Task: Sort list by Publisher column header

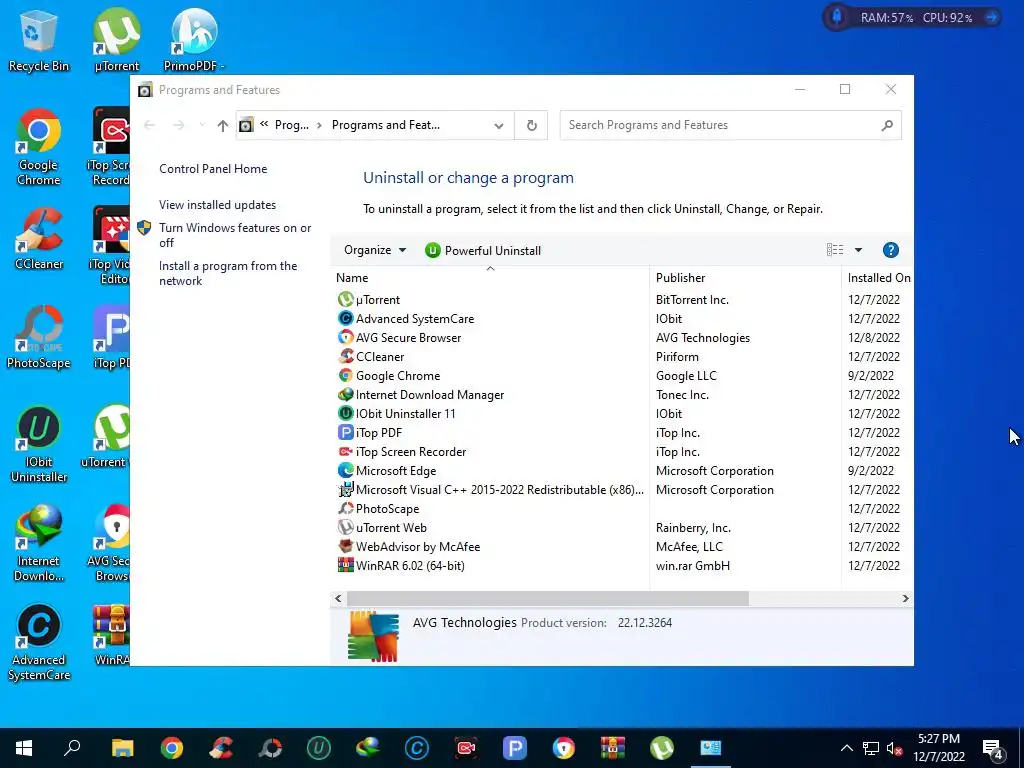Action: coord(745,278)
